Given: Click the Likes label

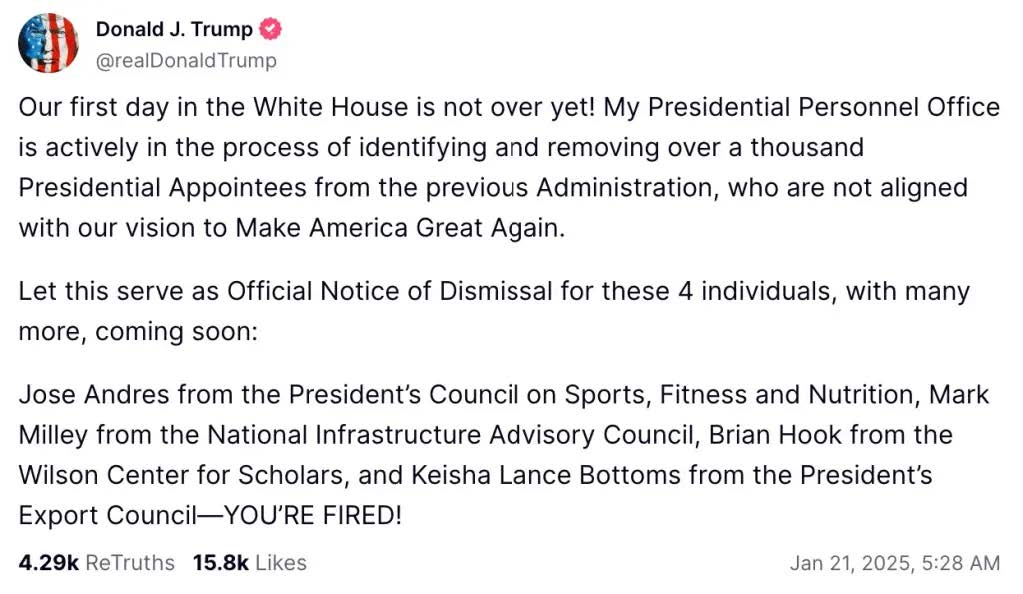Looking at the screenshot, I should coord(281,563).
